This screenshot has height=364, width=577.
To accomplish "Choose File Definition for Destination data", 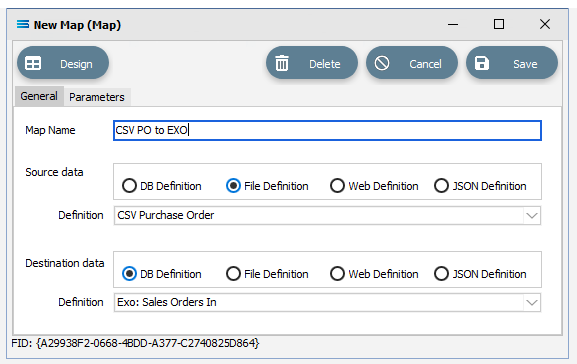I will 233,274.
